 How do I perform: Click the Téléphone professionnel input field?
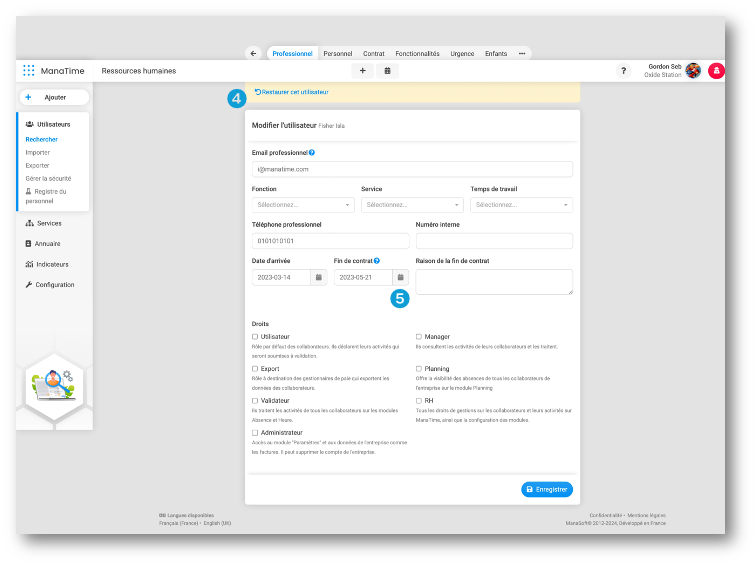coord(331,241)
